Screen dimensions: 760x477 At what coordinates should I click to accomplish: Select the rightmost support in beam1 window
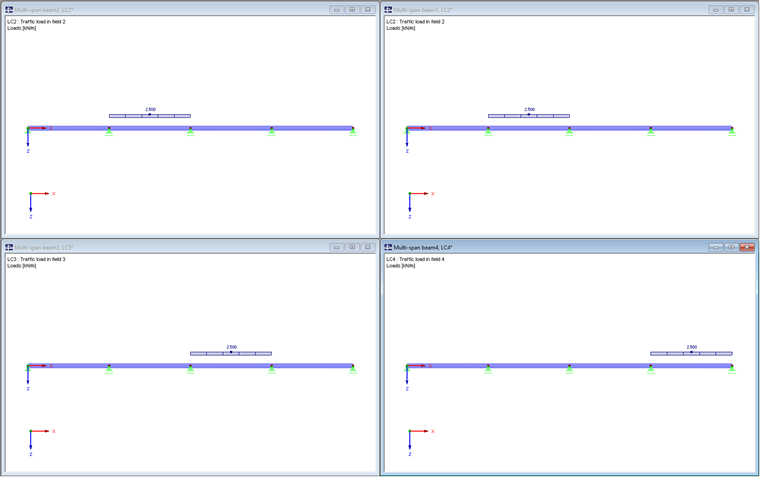(732, 132)
